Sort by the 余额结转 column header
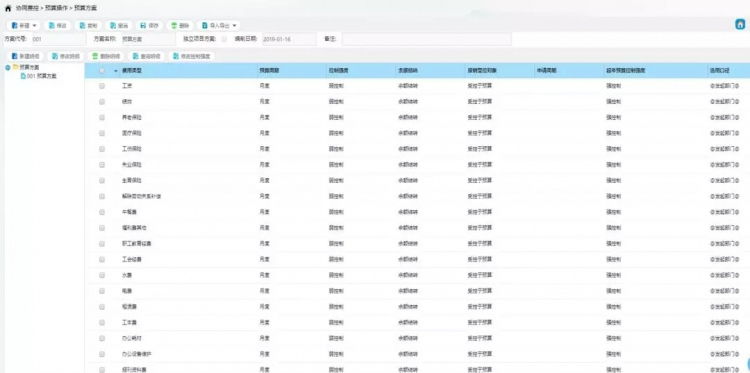This screenshot has width=750, height=373. [x=408, y=71]
